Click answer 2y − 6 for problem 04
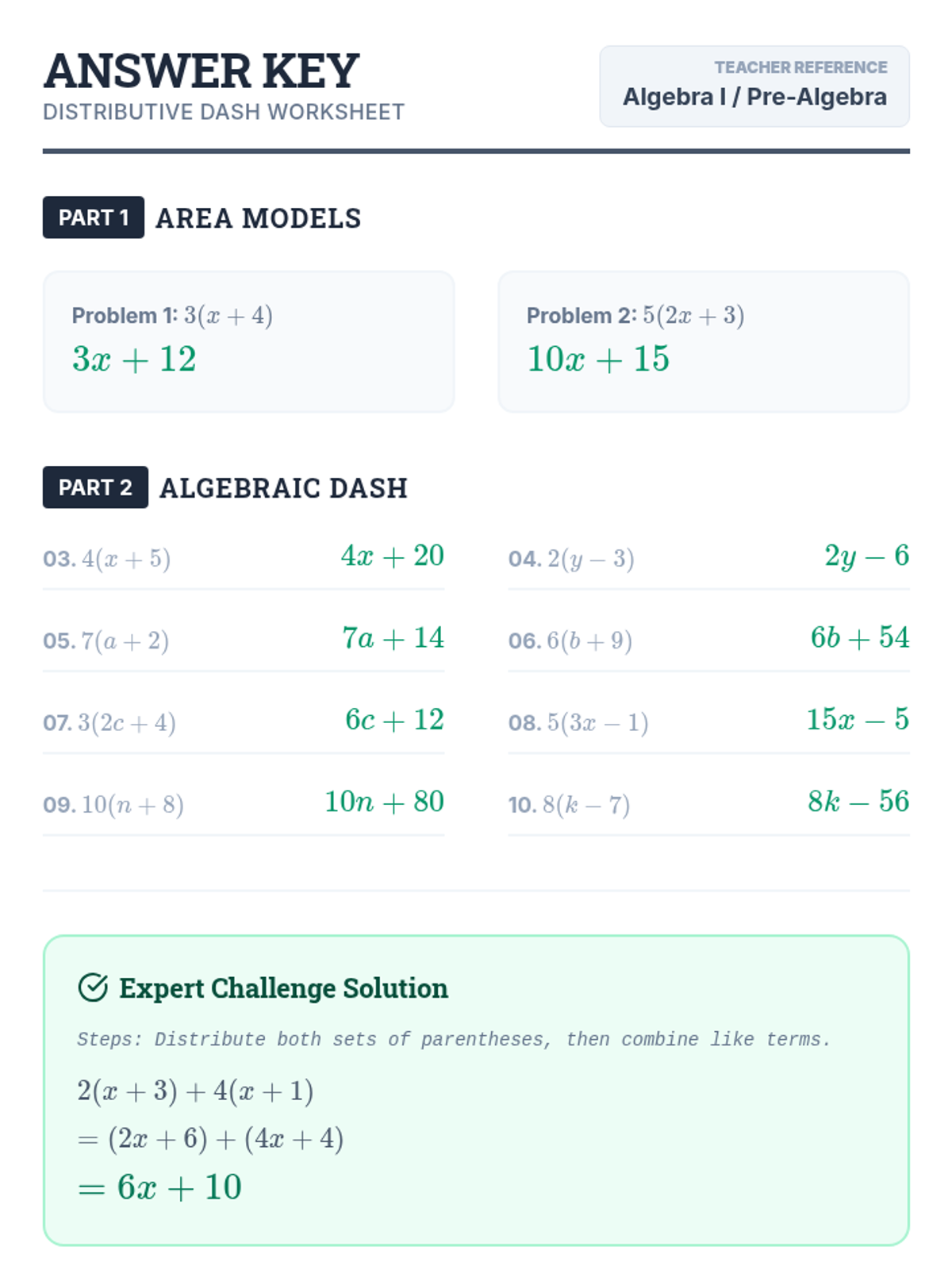This screenshot has width=952, height=1270. point(867,556)
